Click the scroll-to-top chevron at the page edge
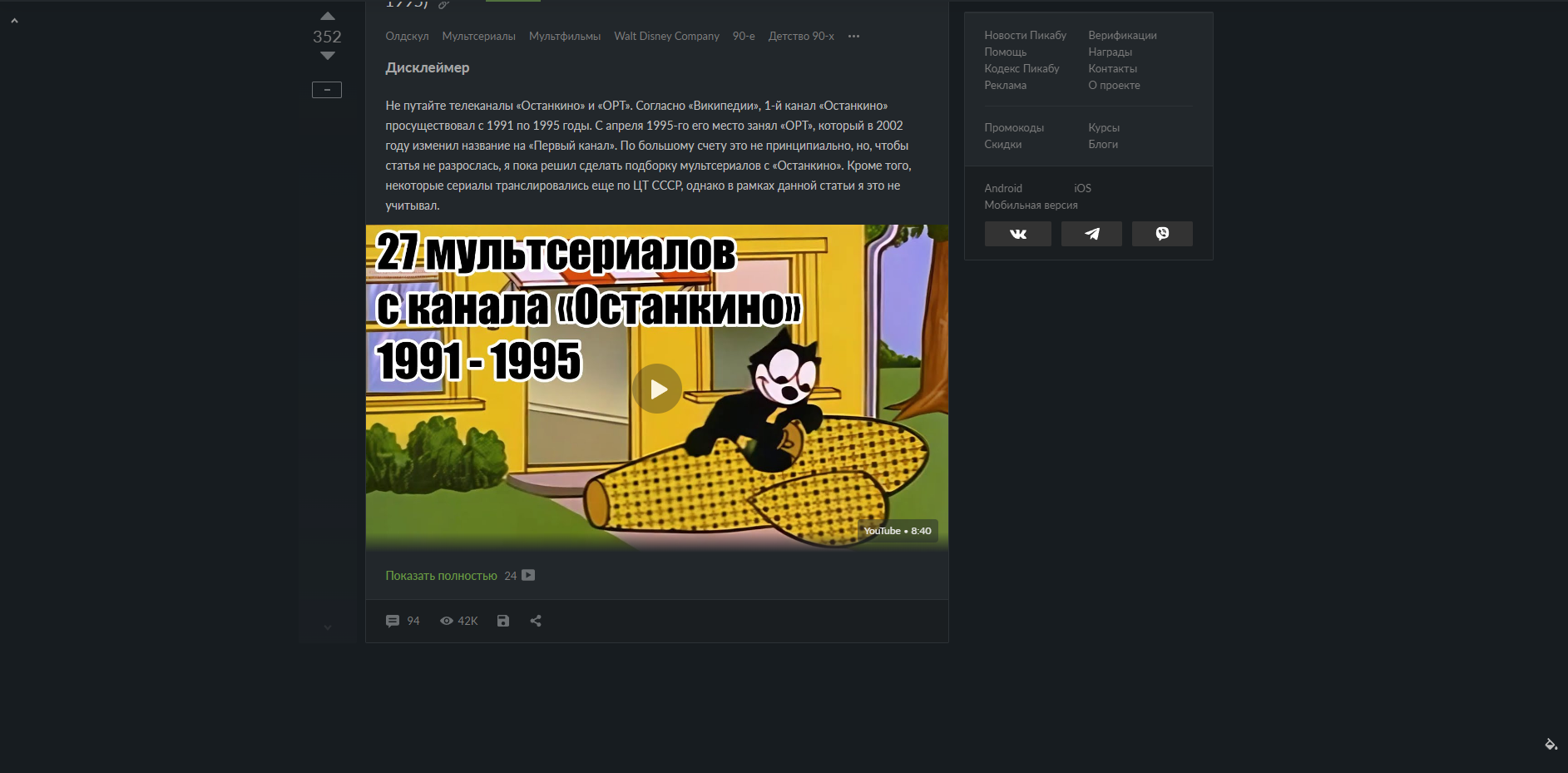 pos(14,21)
